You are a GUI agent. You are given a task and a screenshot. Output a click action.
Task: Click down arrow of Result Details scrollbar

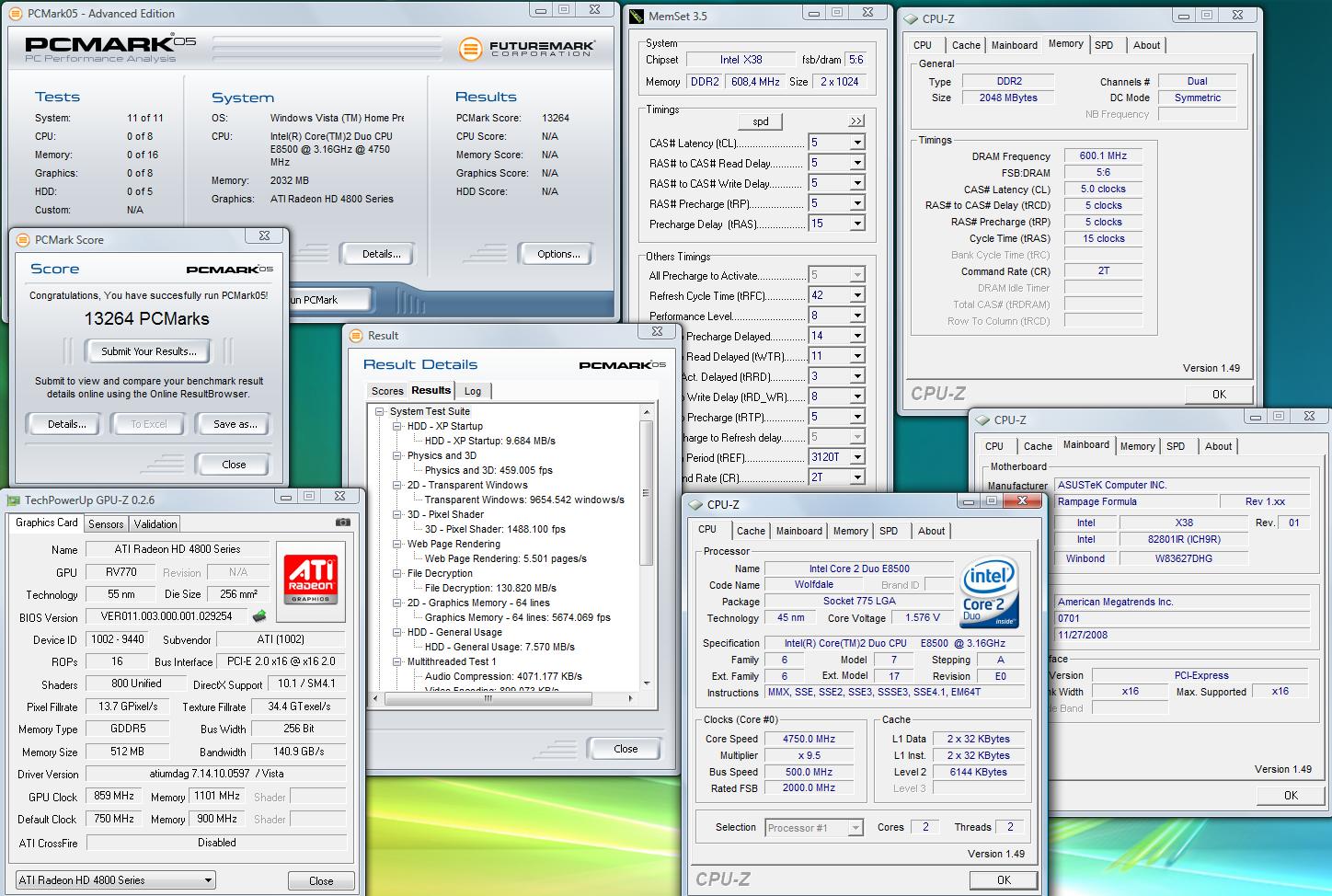pyautogui.click(x=647, y=683)
